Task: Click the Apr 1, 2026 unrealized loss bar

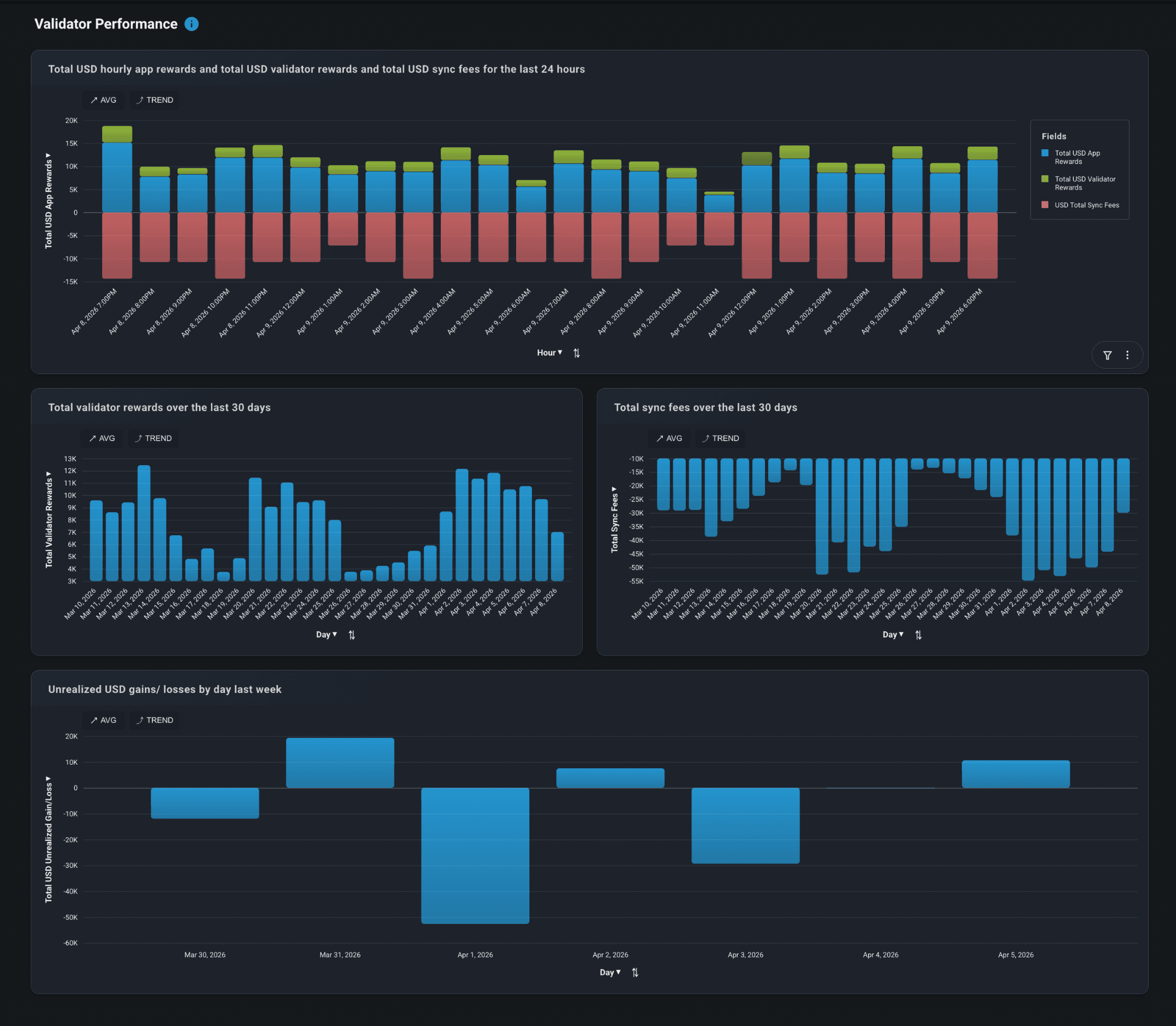Action: [475, 855]
